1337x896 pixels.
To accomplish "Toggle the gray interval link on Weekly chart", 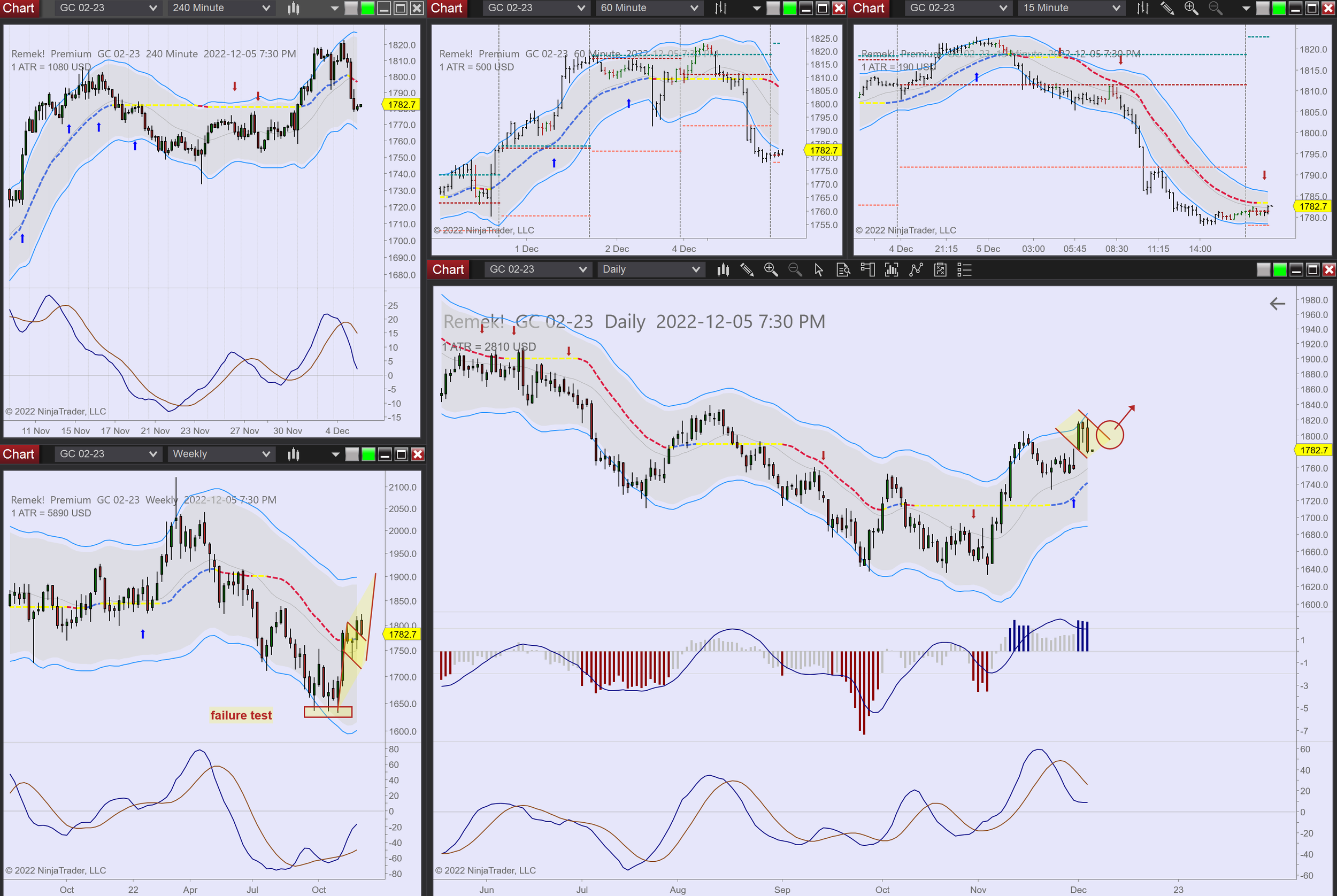I will 352,454.
